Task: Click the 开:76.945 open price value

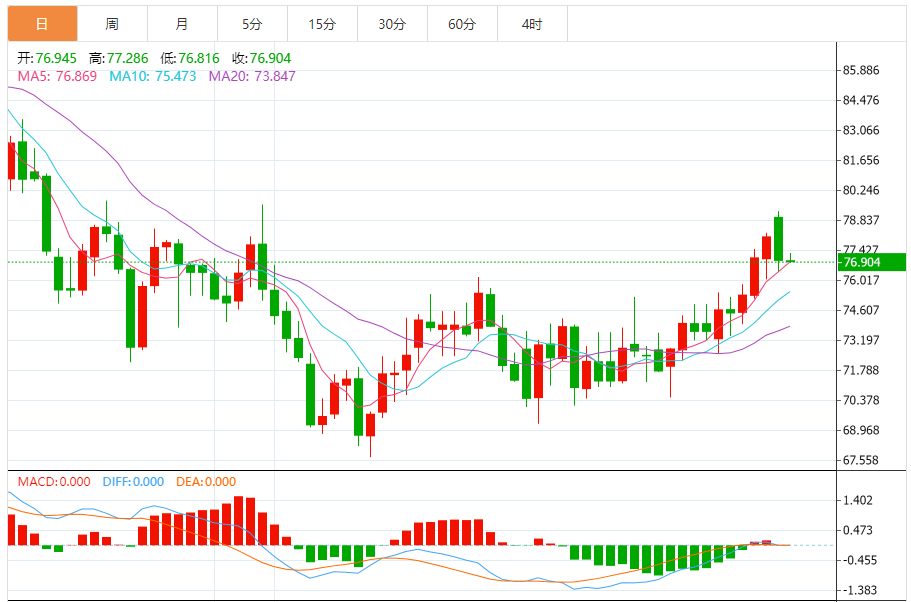Action: point(47,58)
